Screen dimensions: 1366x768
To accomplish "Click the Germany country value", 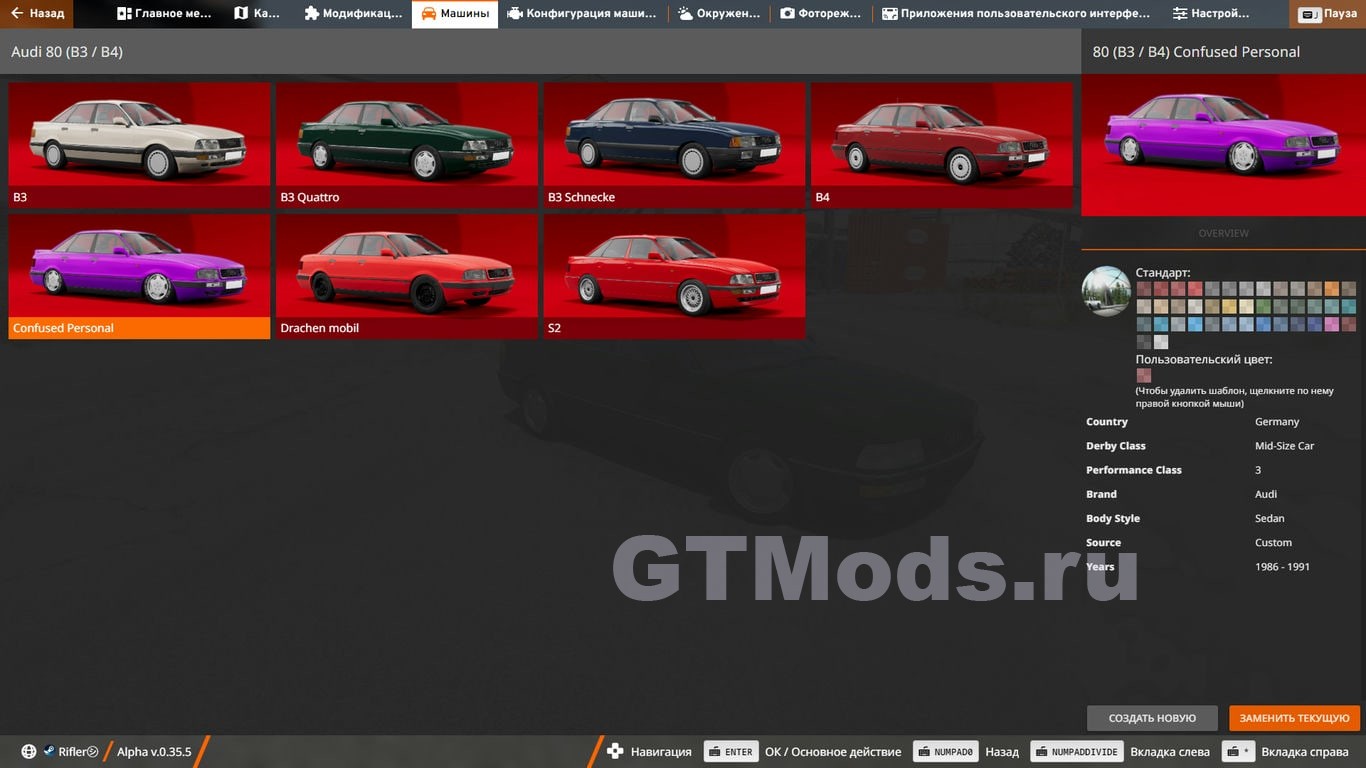I will pyautogui.click(x=1277, y=422).
